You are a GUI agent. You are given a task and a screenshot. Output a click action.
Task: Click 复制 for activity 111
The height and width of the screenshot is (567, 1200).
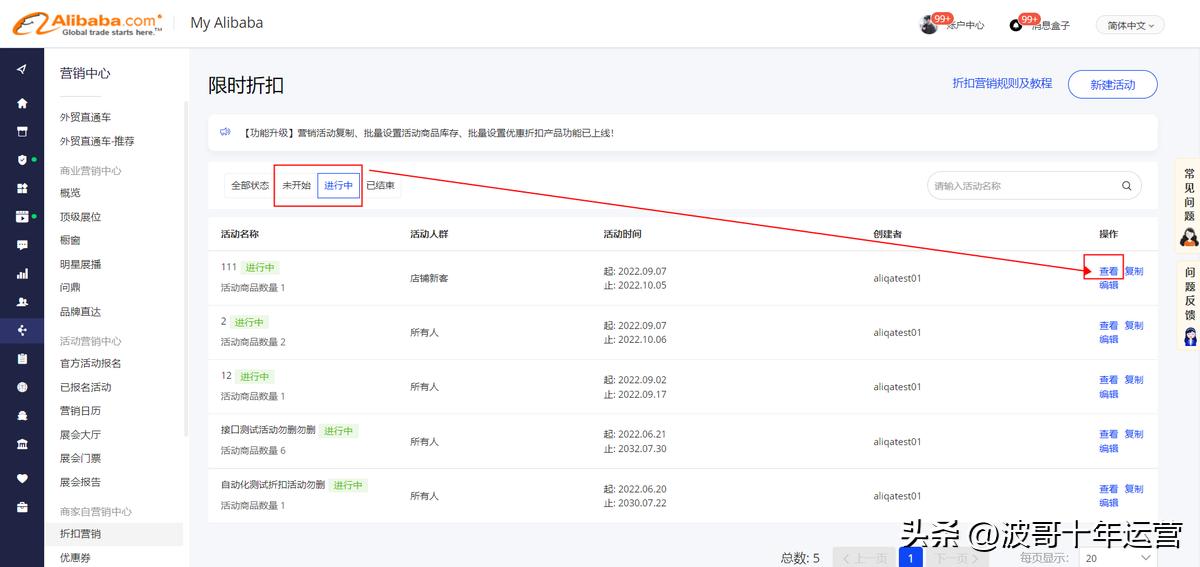1134,271
